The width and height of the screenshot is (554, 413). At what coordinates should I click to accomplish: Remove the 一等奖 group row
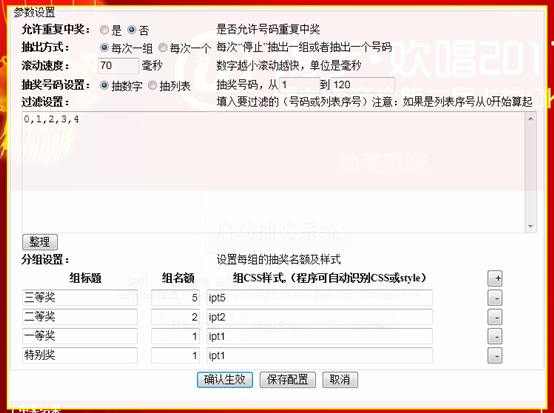point(495,336)
